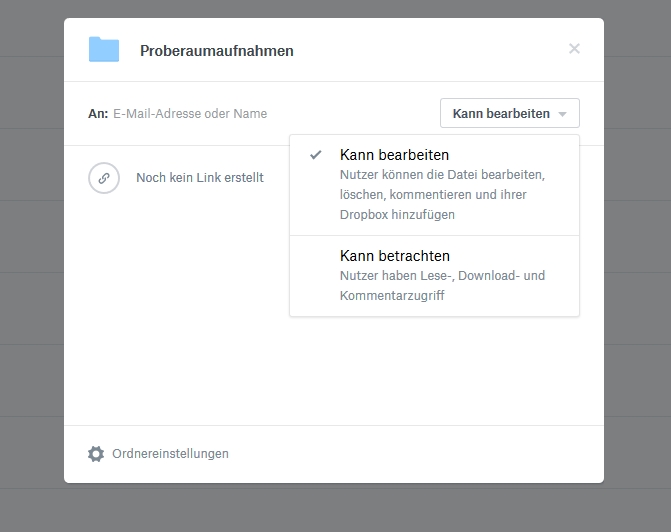
Task: Toggle the "Kann bearbeiten" permission dropdown button
Action: point(508,114)
